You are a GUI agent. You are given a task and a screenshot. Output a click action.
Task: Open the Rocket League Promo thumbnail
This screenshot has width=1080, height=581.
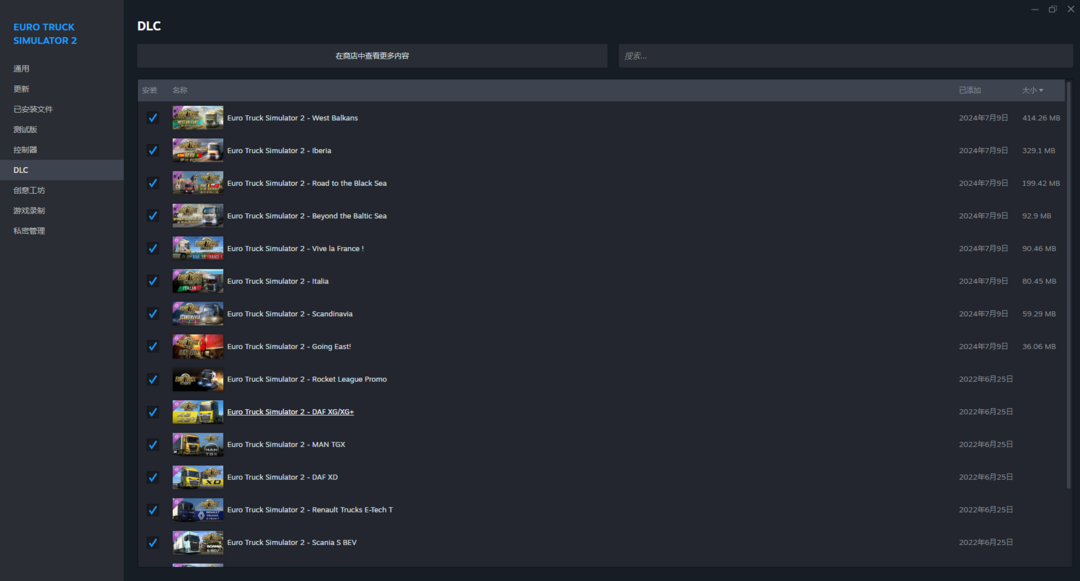point(198,379)
